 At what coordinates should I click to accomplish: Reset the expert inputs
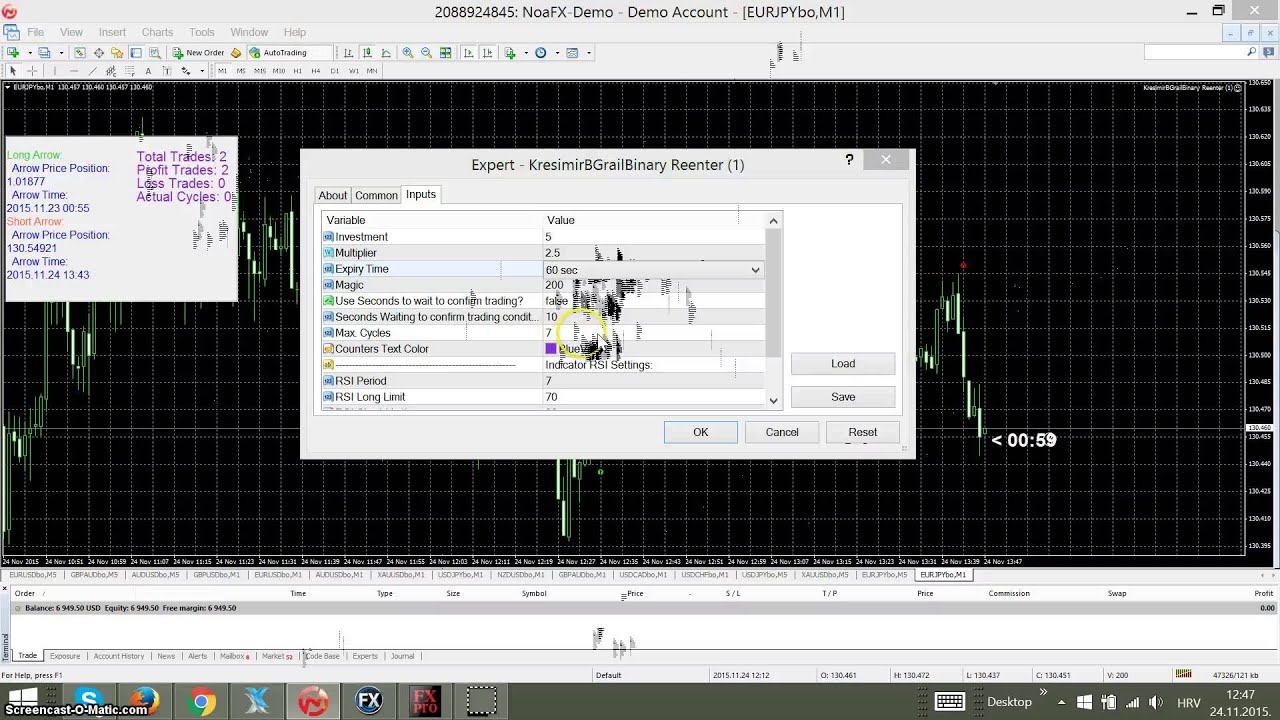pyautogui.click(x=862, y=432)
